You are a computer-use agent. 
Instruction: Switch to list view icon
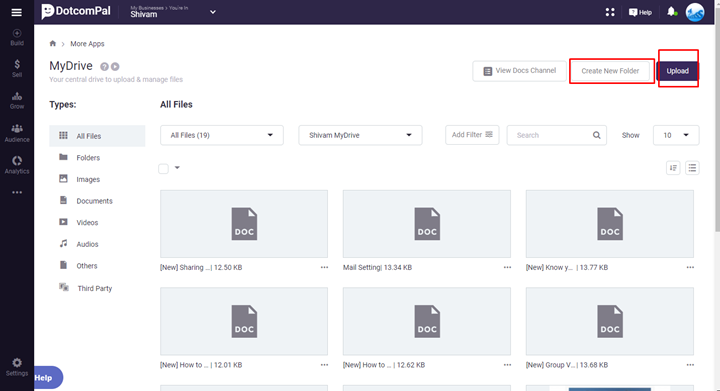click(x=692, y=168)
